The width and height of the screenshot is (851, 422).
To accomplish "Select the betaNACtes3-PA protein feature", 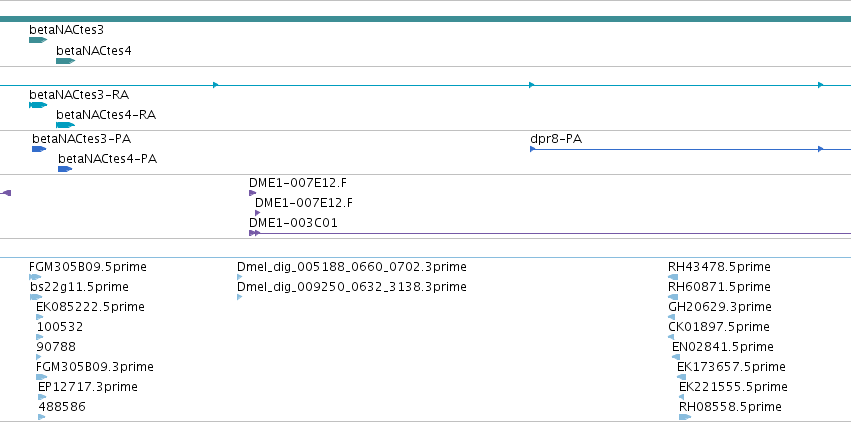I will pos(39,149).
